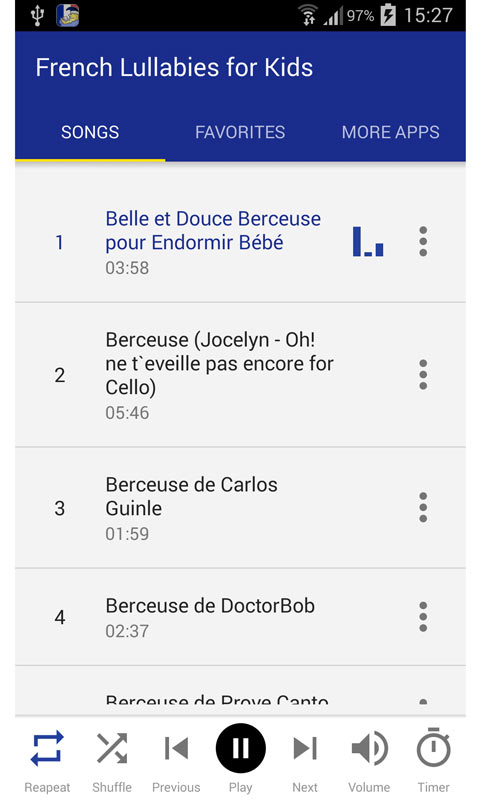Viewport: 480px width, 800px height.
Task: Tap the app notification icon in status bar
Action: point(68,15)
